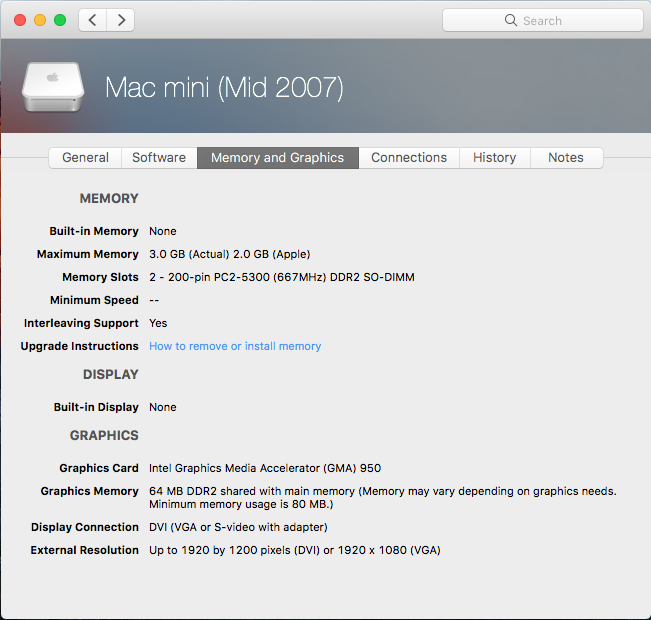Select the 'Display Connection' label
The image size is (651, 620).
85,527
